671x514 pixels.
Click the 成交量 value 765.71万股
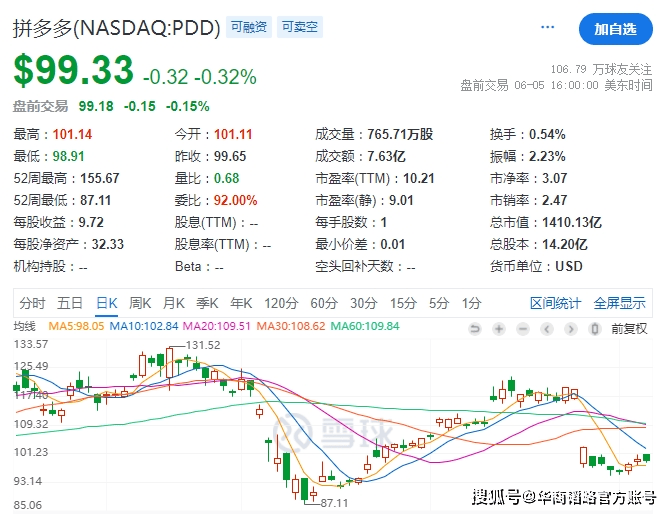point(400,134)
